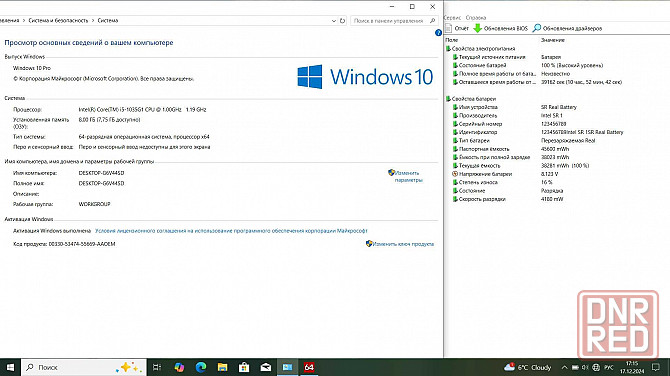Click the network globe tray icon
Image resolution: width=670 pixels, height=376 pixels.
tap(596, 367)
